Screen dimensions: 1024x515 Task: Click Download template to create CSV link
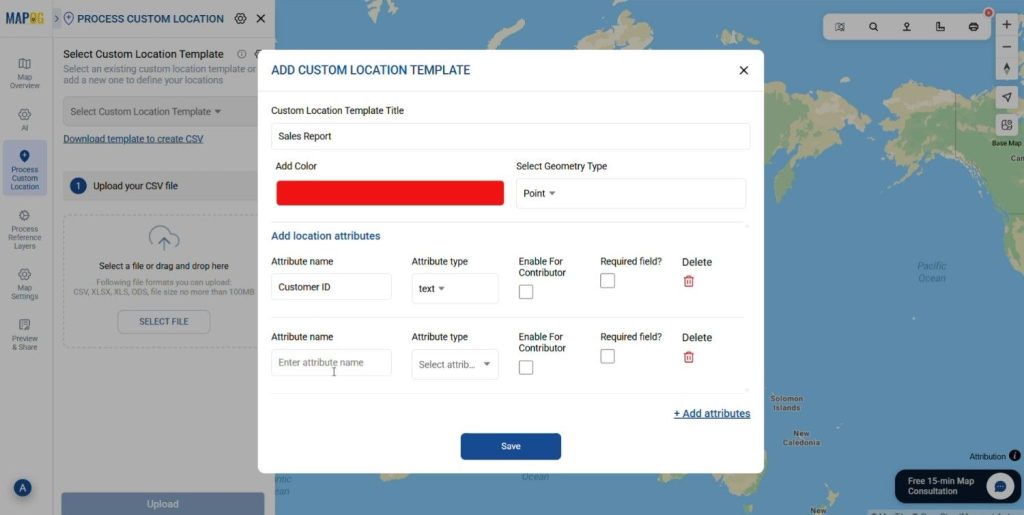tap(133, 139)
